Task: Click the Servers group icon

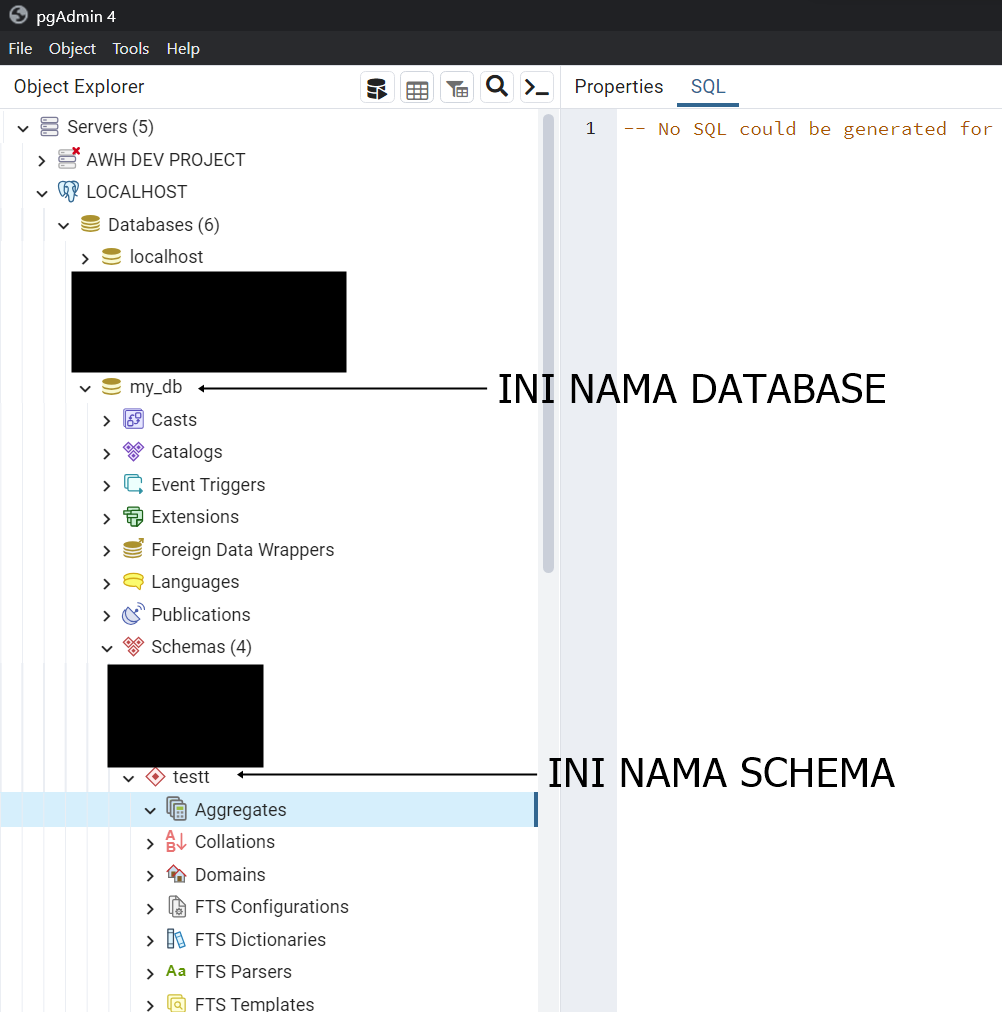Action: click(50, 127)
